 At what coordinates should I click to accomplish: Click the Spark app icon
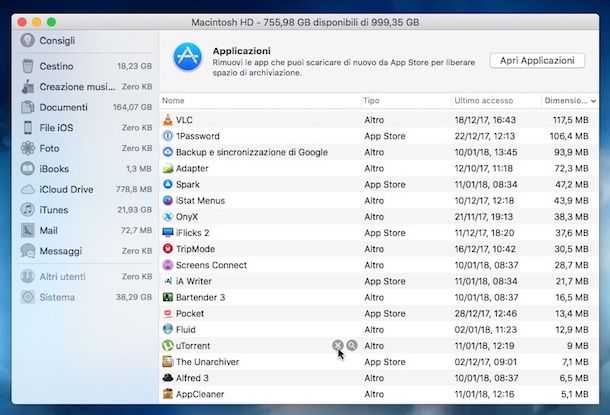coord(168,184)
